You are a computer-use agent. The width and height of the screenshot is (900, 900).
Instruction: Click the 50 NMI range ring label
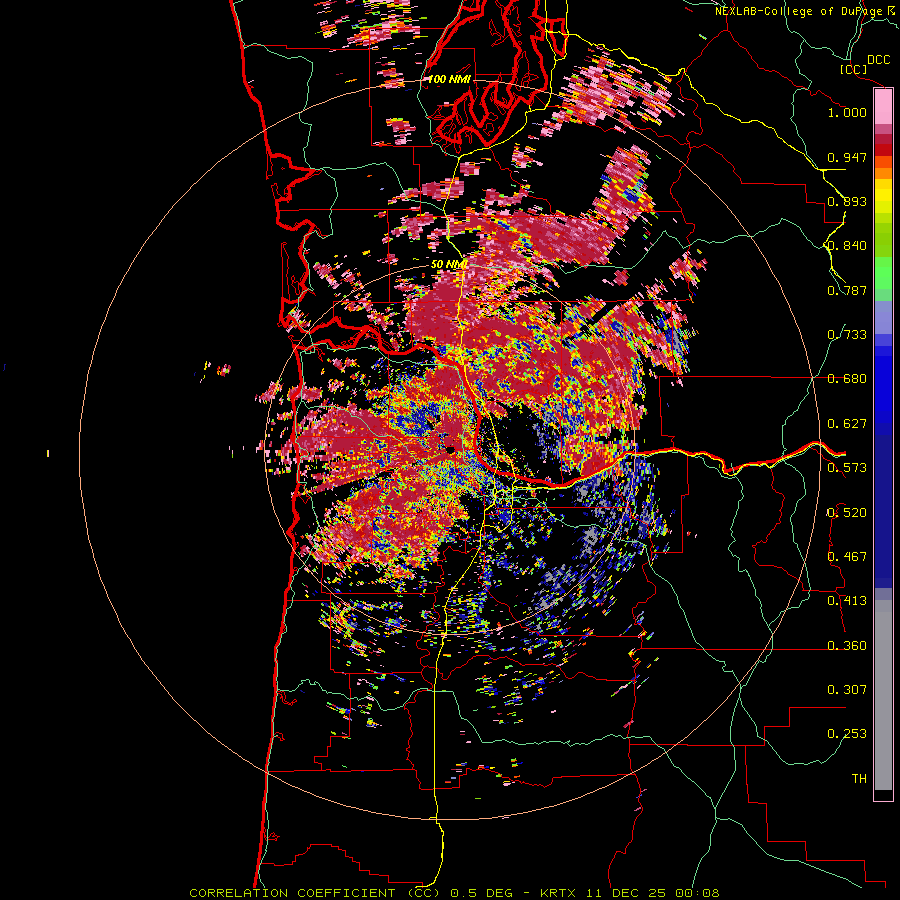click(x=449, y=265)
